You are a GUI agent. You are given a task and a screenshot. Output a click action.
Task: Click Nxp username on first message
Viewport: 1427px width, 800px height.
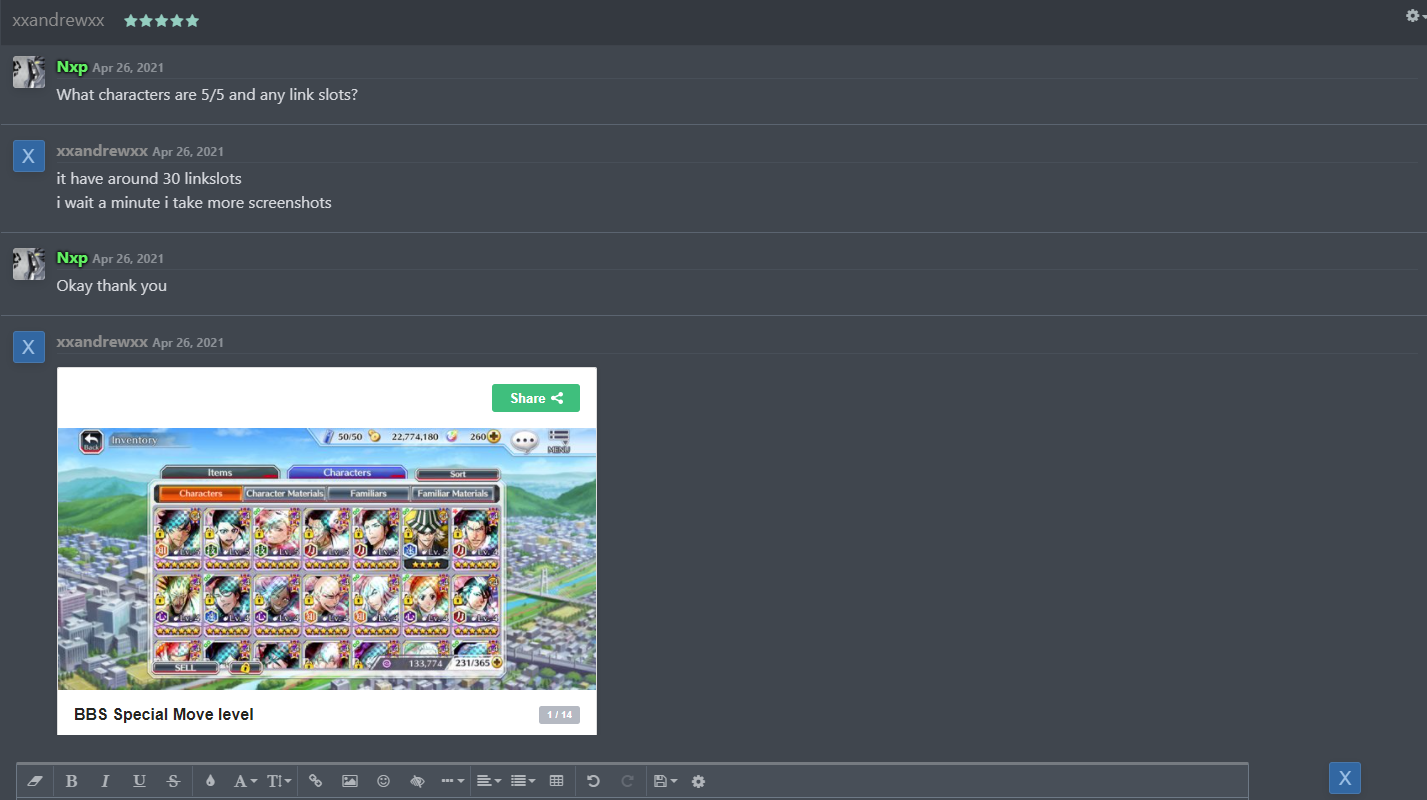pos(72,67)
